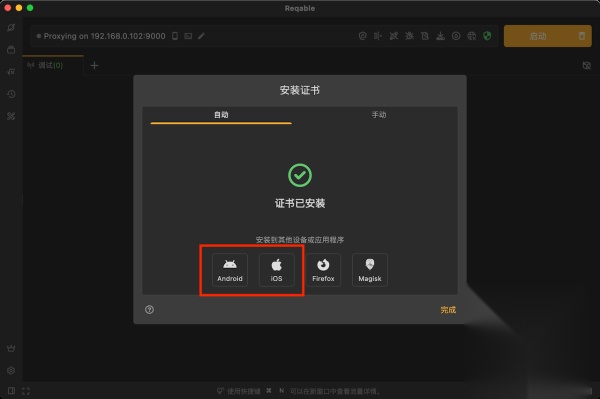Image resolution: width=600 pixels, height=399 pixels.
Task: Select the Android certificate install option
Action: pos(230,270)
